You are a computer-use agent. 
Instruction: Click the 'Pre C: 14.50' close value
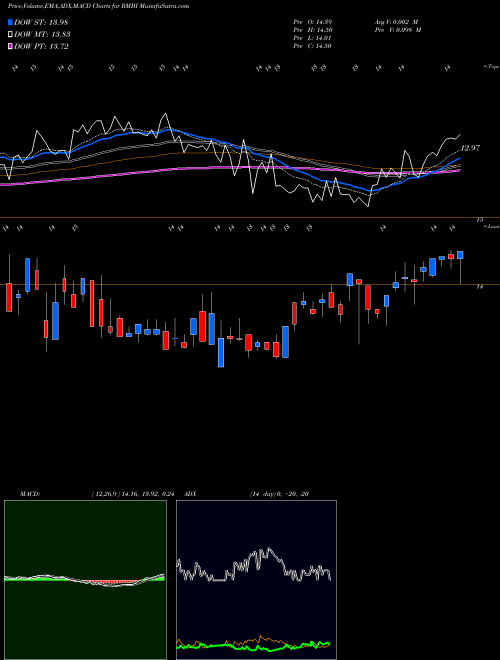(x=312, y=46)
